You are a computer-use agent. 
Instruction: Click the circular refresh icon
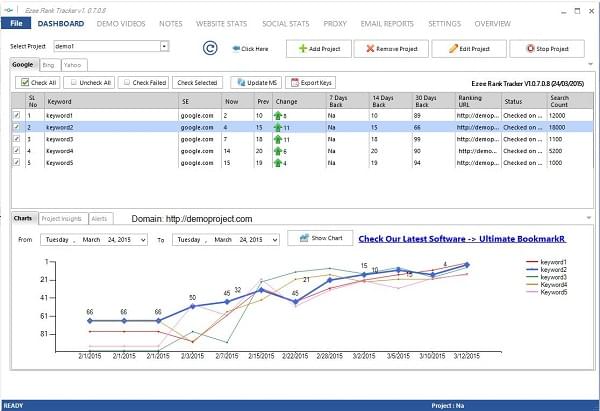(x=210, y=47)
